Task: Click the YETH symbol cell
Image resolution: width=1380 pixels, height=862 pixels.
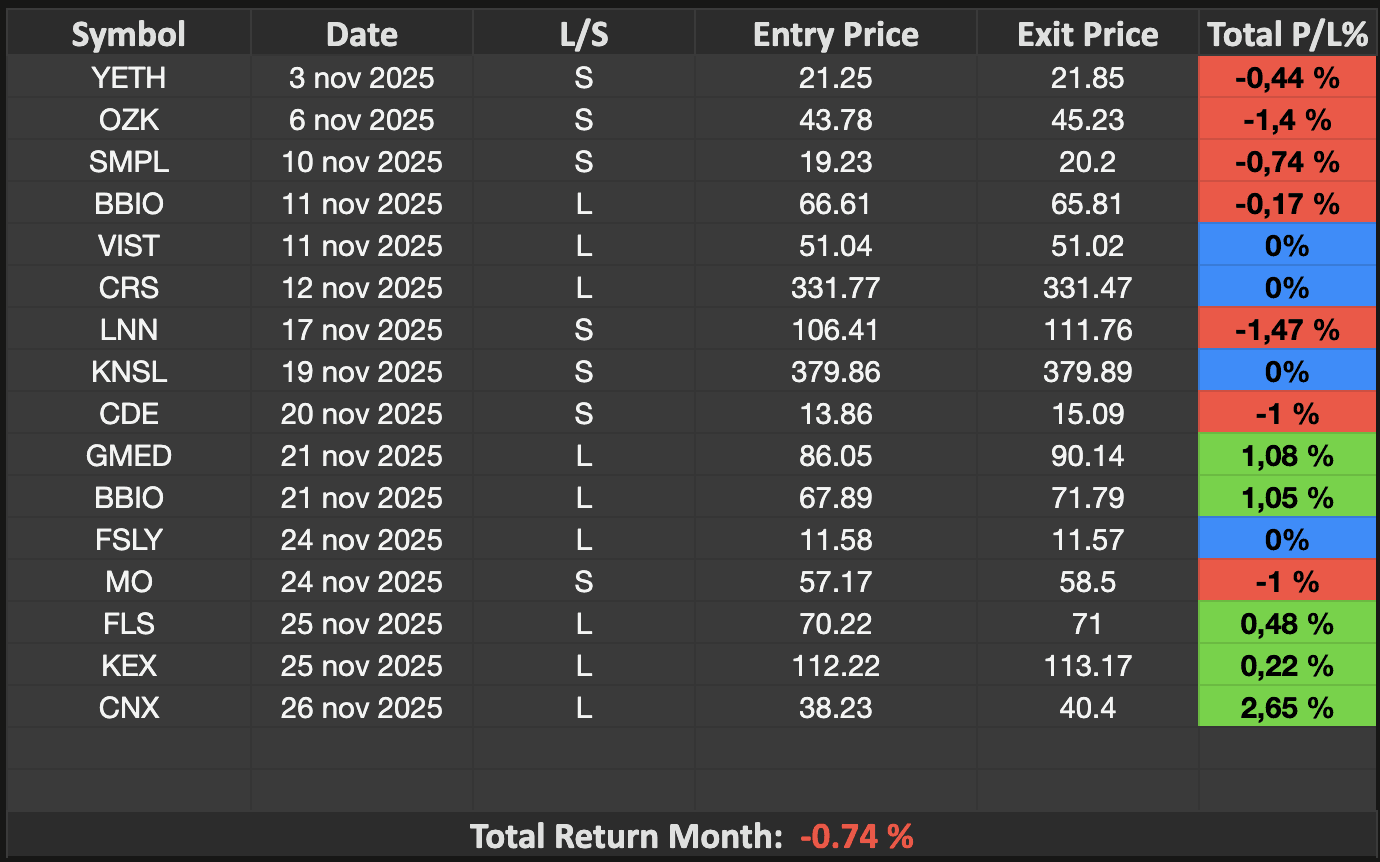Action: click(x=128, y=78)
